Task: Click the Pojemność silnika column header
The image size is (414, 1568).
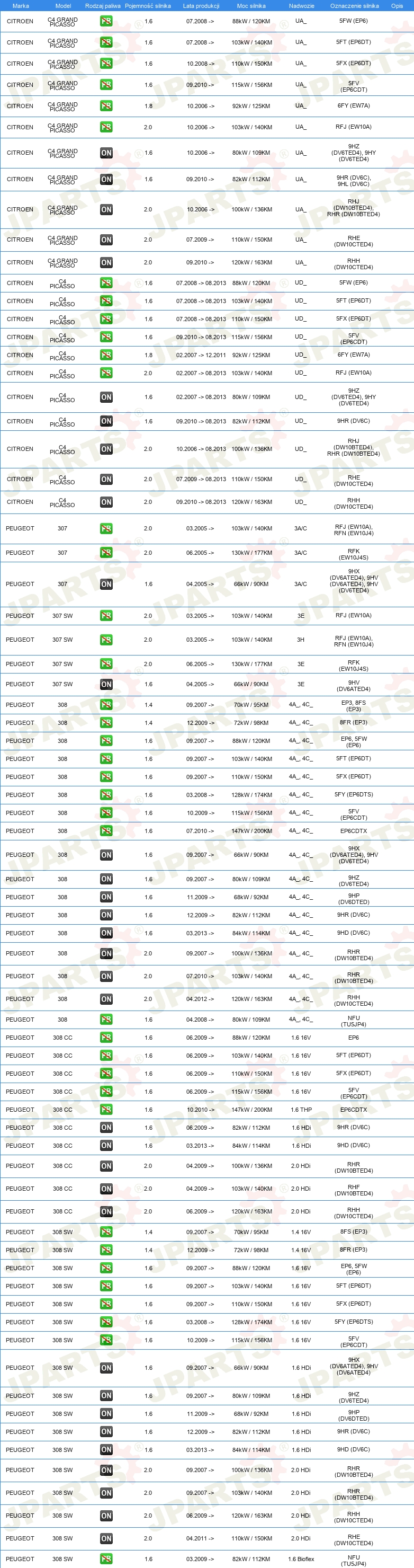Action: (148, 6)
